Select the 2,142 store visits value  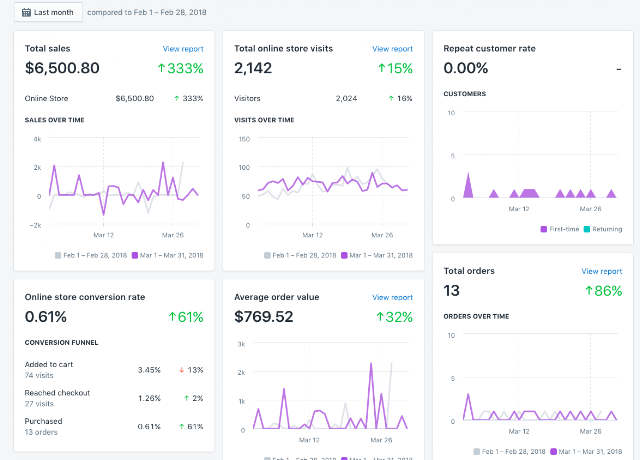coord(253,68)
